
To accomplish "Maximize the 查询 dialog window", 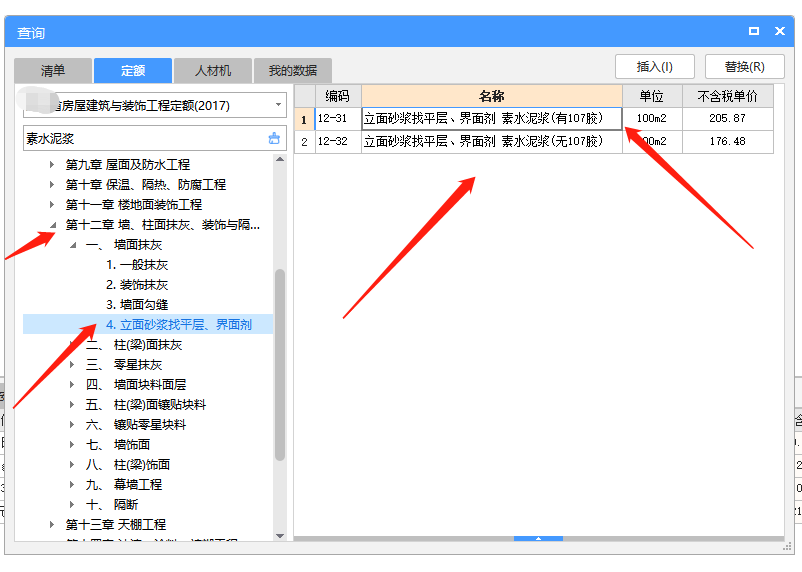I will 753,31.
